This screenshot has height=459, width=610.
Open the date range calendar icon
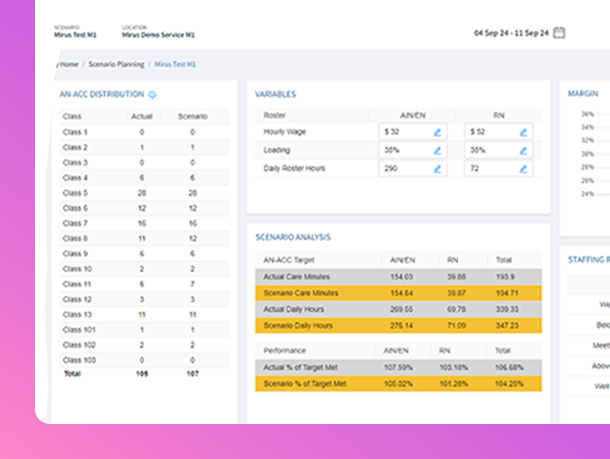coord(559,33)
